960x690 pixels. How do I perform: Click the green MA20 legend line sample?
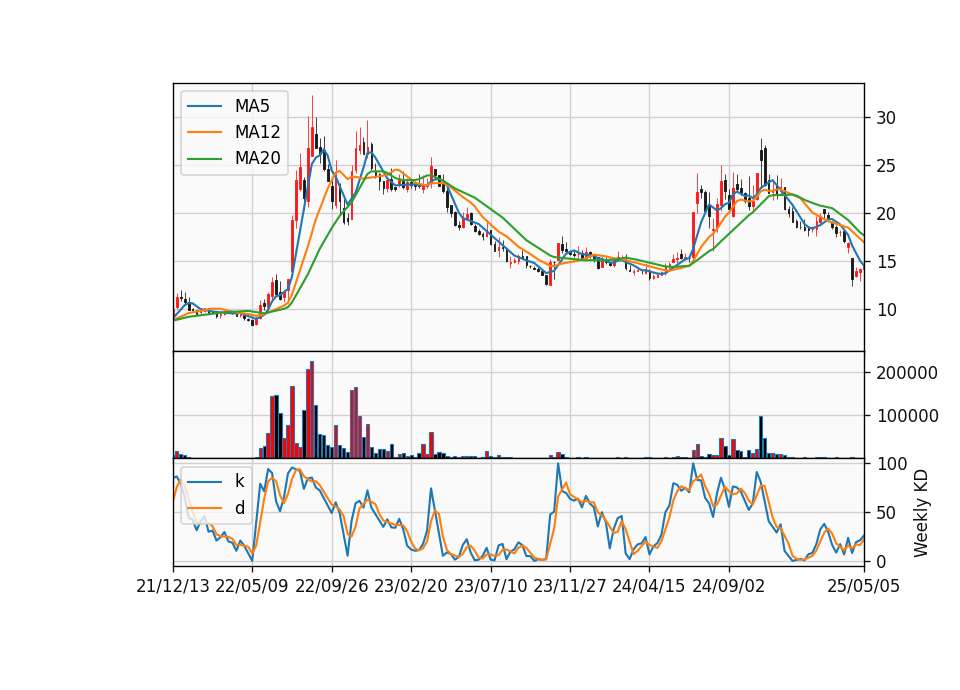[204, 158]
